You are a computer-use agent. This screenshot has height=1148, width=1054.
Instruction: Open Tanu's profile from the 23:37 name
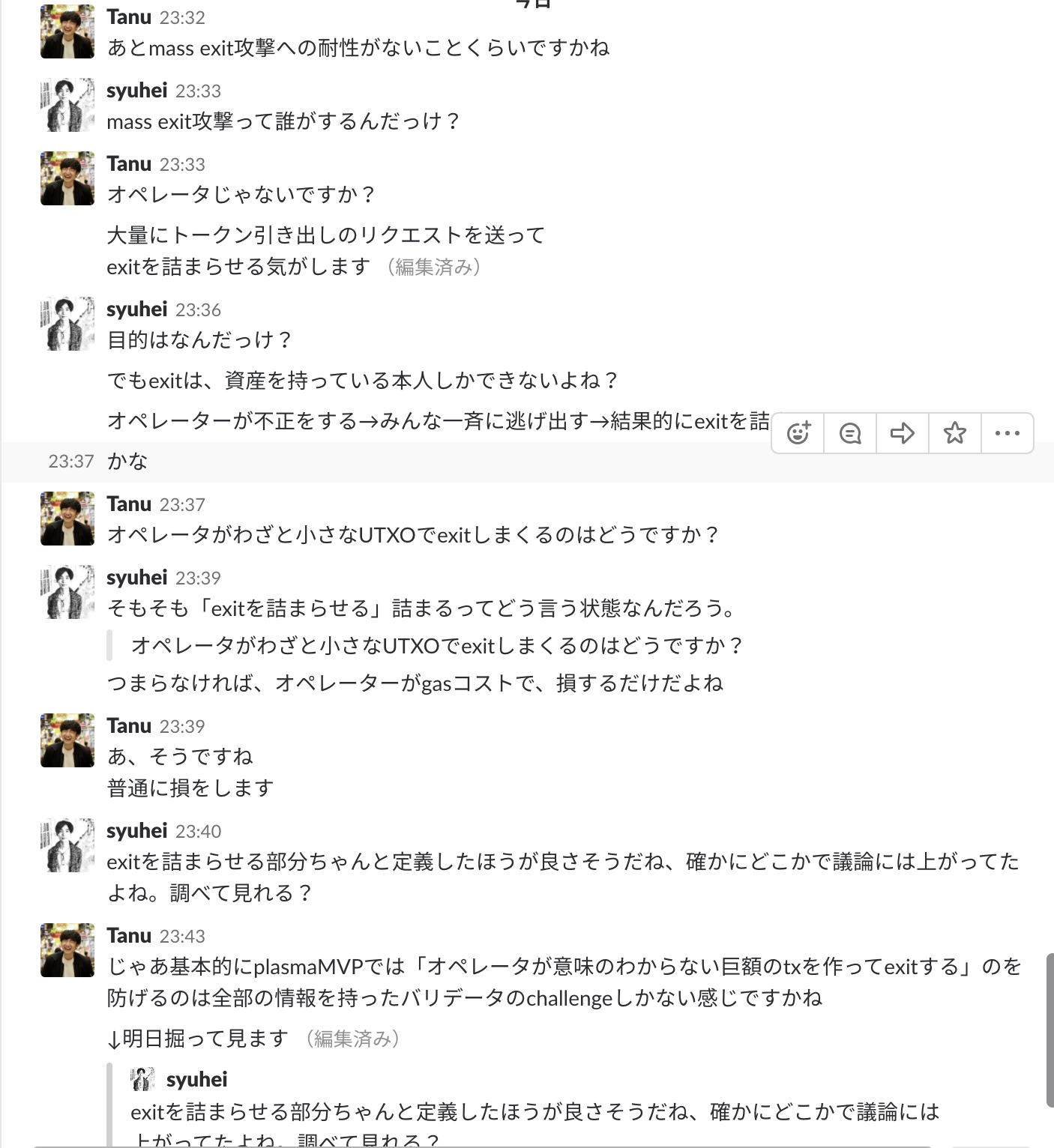(129, 504)
